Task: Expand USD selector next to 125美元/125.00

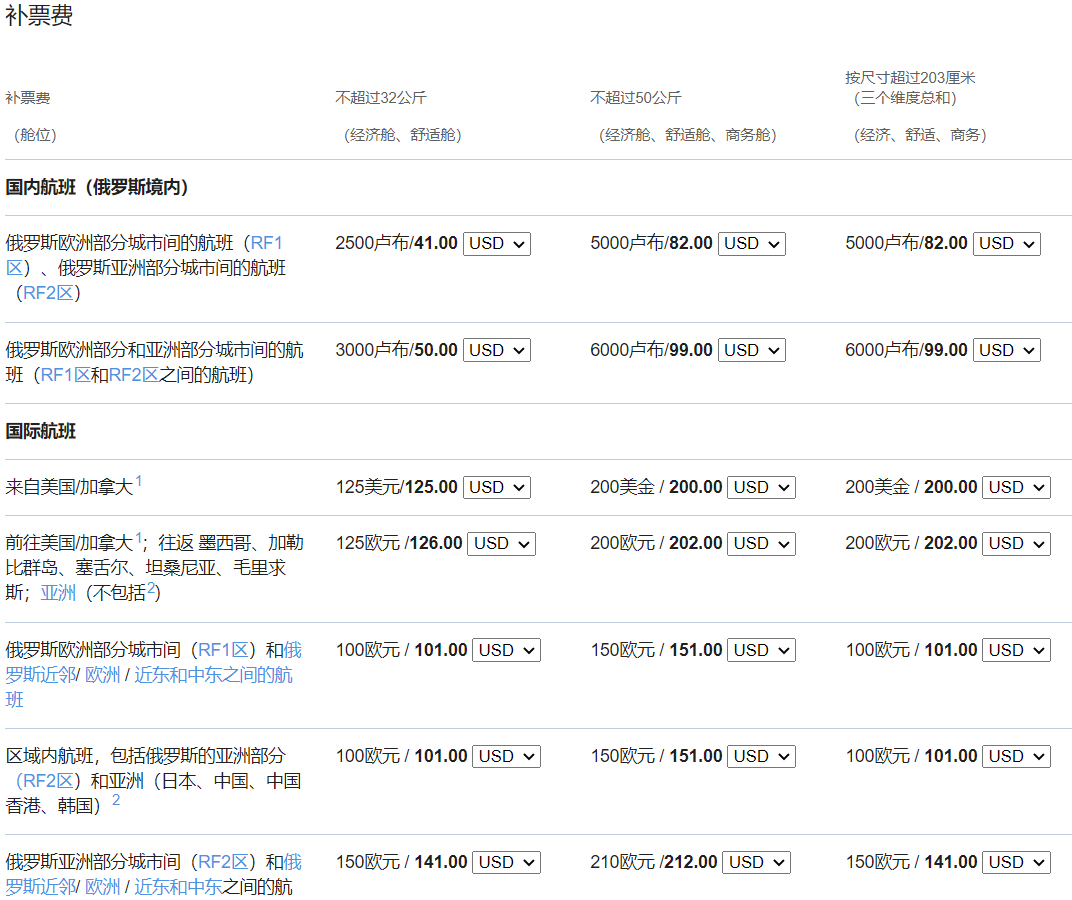Action: [x=496, y=487]
